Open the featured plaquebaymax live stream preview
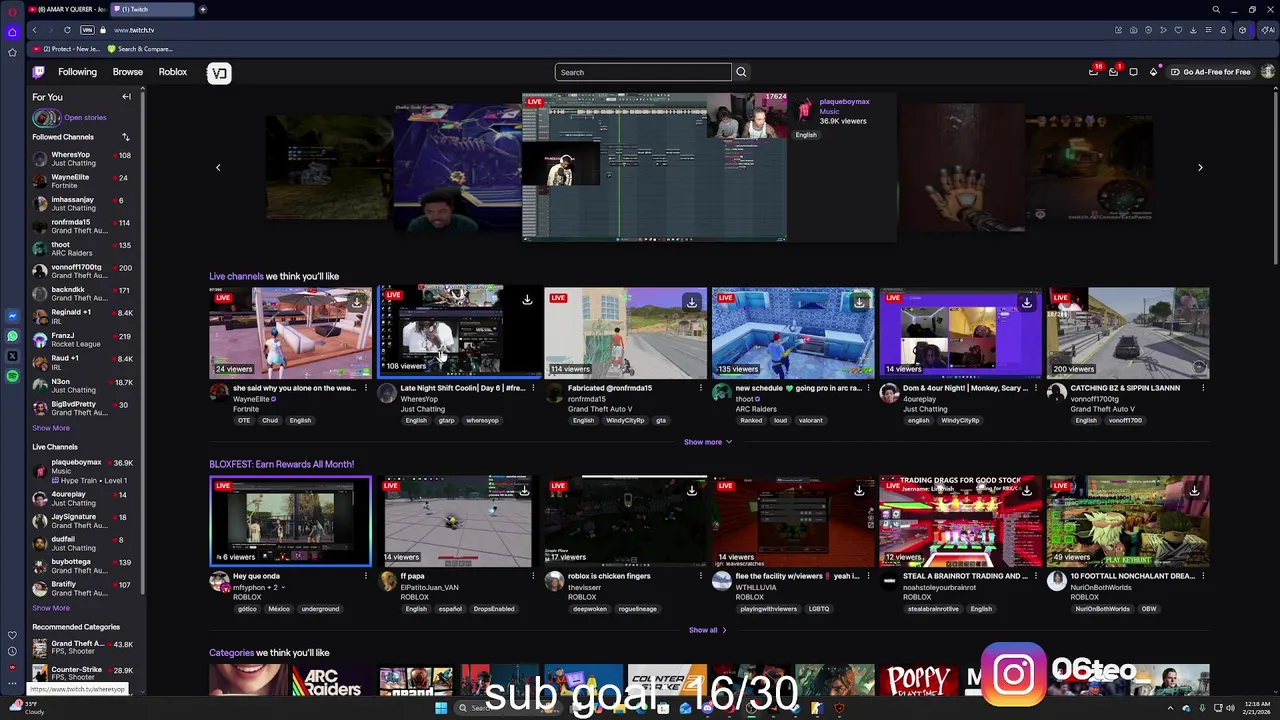 (x=654, y=167)
